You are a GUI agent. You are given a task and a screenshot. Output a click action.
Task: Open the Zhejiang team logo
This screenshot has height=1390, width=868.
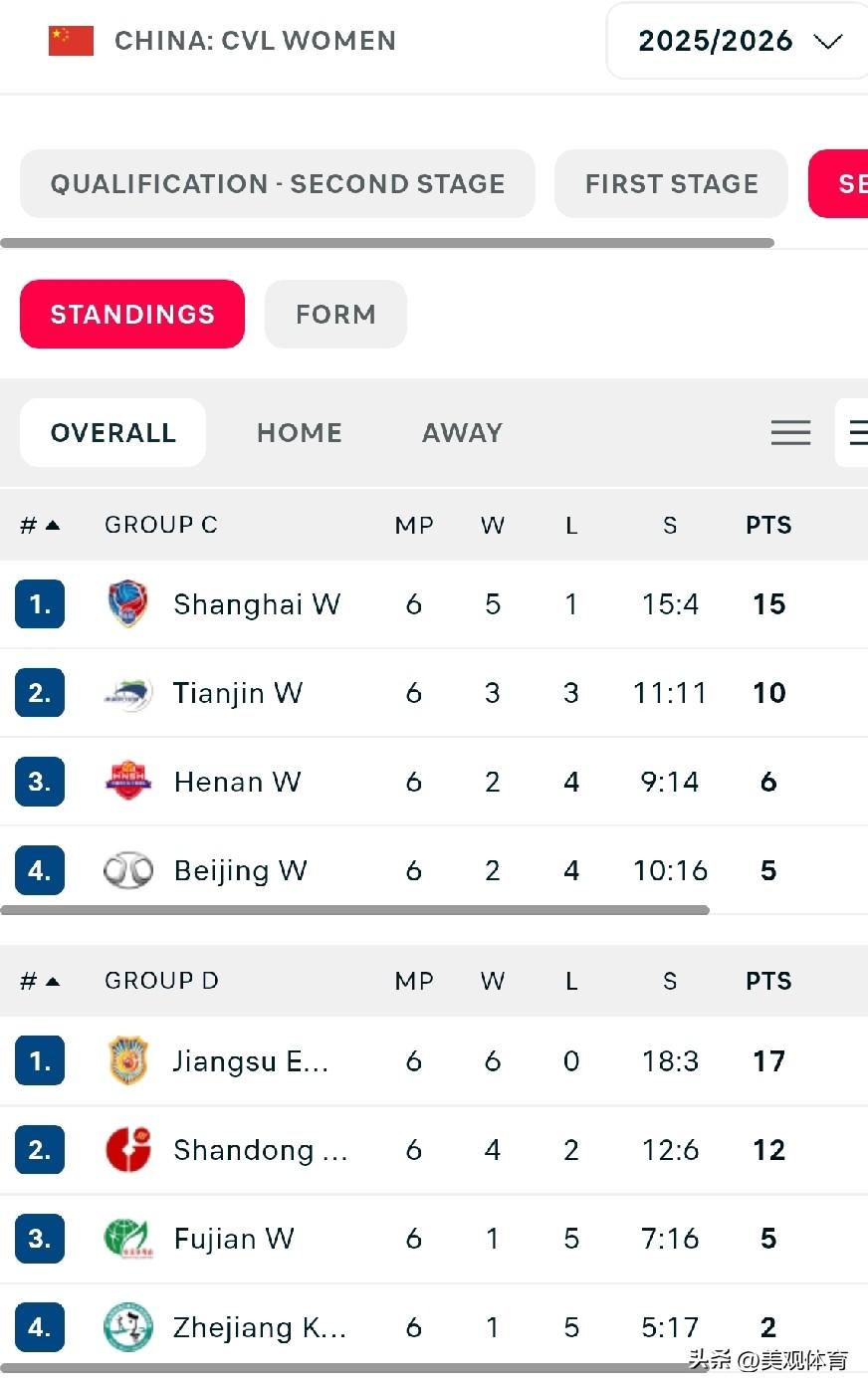pyautogui.click(x=128, y=1327)
